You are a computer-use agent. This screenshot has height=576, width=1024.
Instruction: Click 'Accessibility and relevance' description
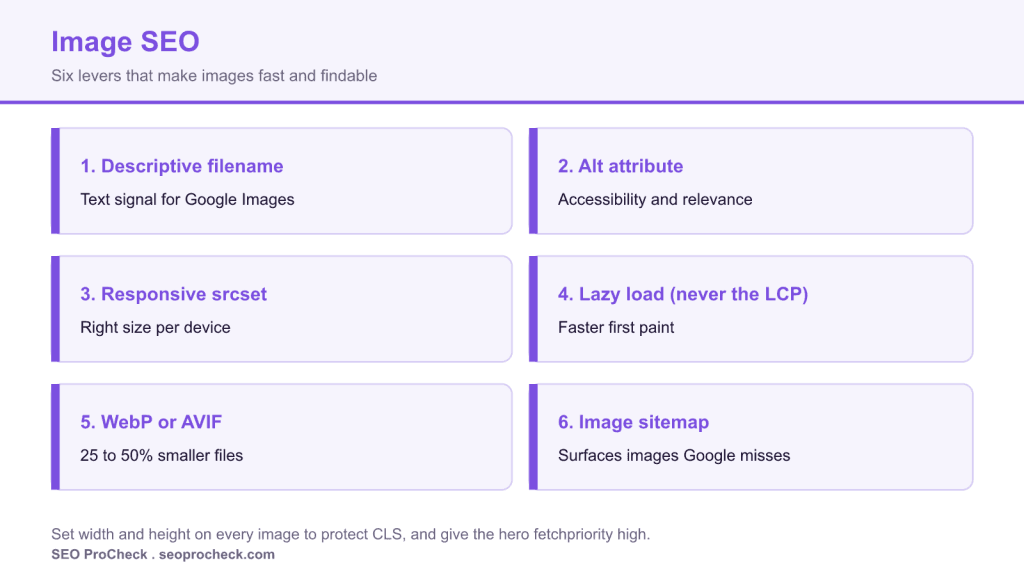(655, 199)
